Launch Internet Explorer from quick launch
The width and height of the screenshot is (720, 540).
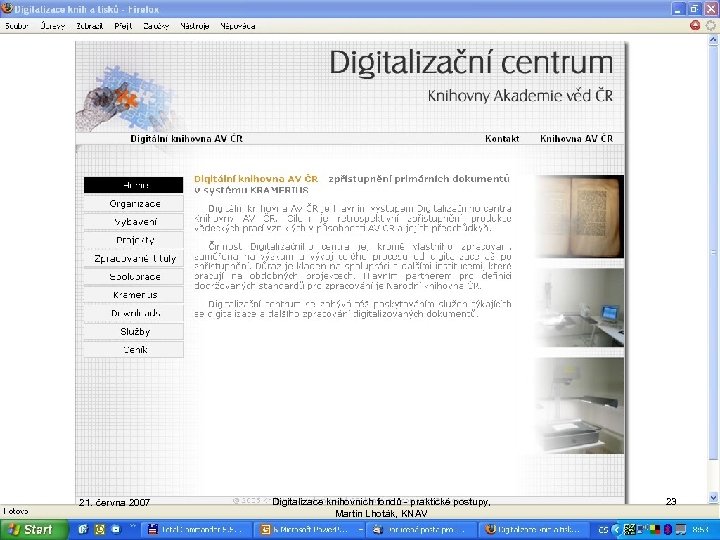click(84, 530)
